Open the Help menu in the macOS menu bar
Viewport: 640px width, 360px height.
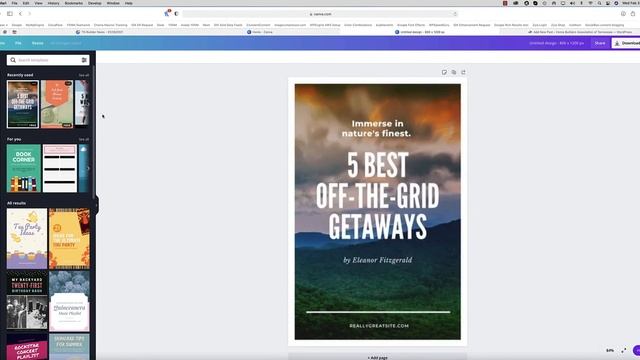pos(129,3)
